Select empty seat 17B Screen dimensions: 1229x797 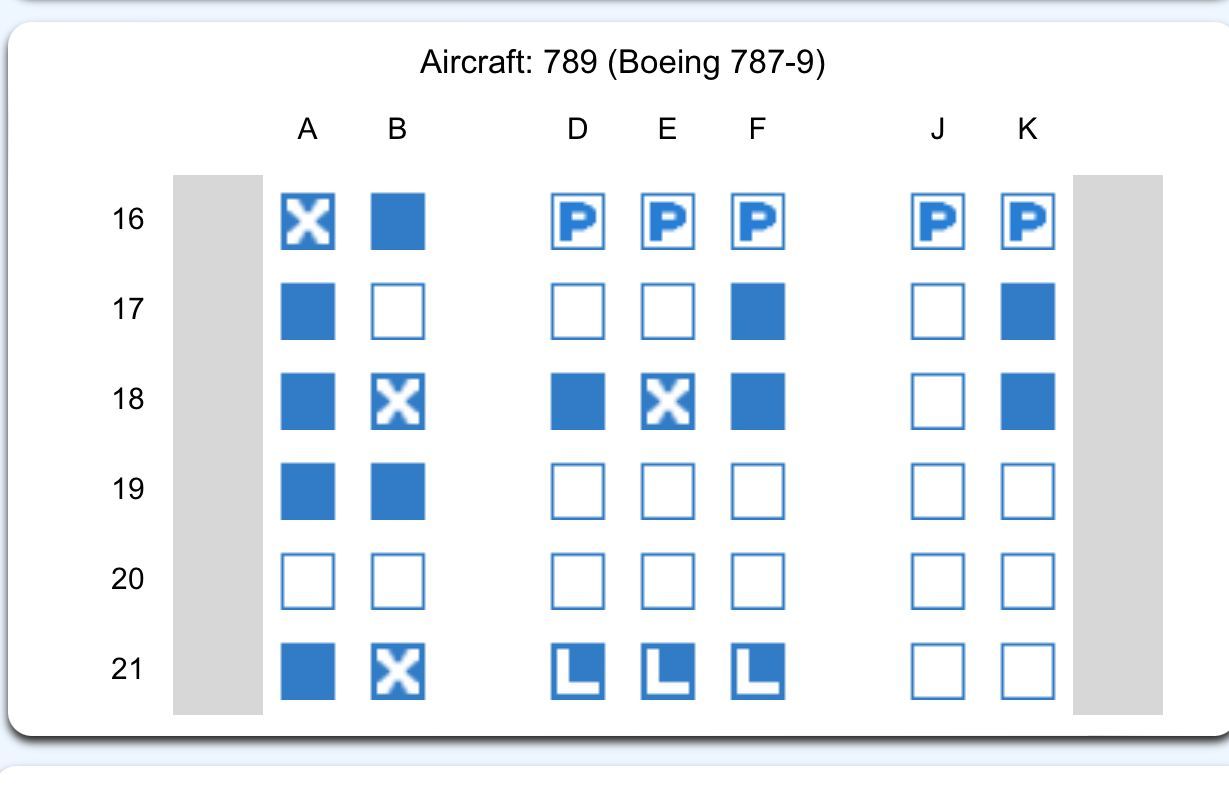tap(397, 311)
